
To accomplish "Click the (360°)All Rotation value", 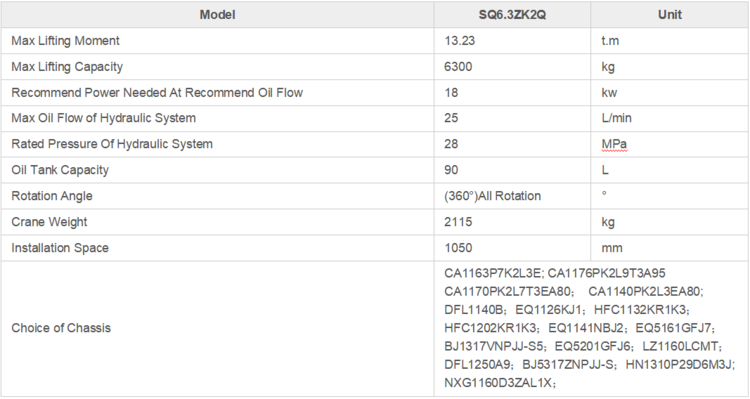I will [x=493, y=196].
